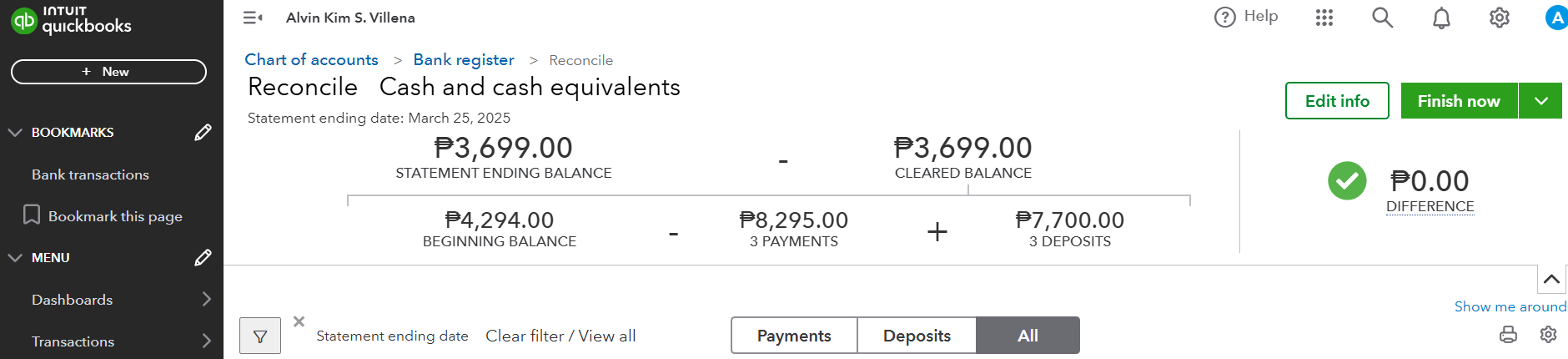Click the search magnifier icon
Viewport: 1568px width, 359px height.
point(1382,18)
